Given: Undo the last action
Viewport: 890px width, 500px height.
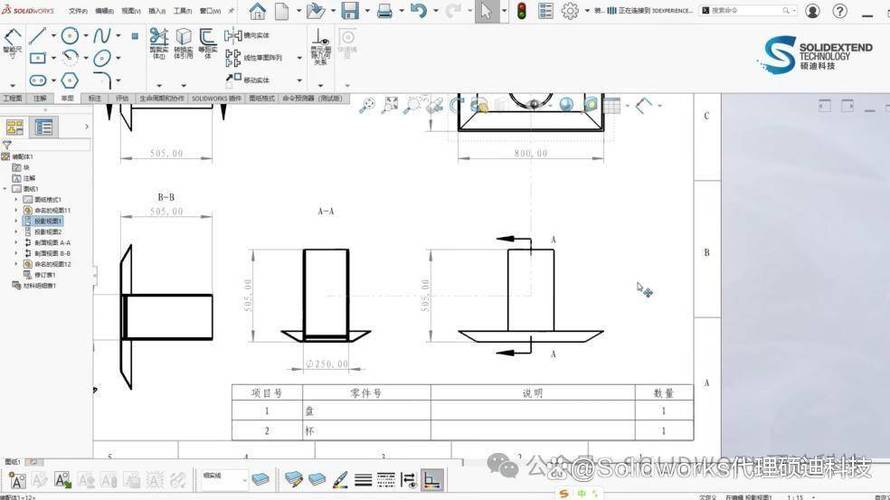Looking at the screenshot, I should 418,11.
